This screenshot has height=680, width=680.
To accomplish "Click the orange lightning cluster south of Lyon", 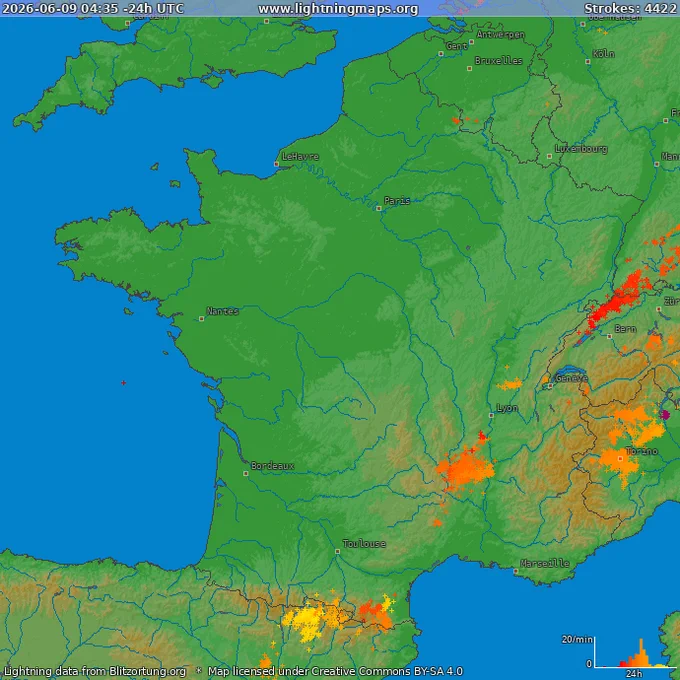I will point(465,468).
